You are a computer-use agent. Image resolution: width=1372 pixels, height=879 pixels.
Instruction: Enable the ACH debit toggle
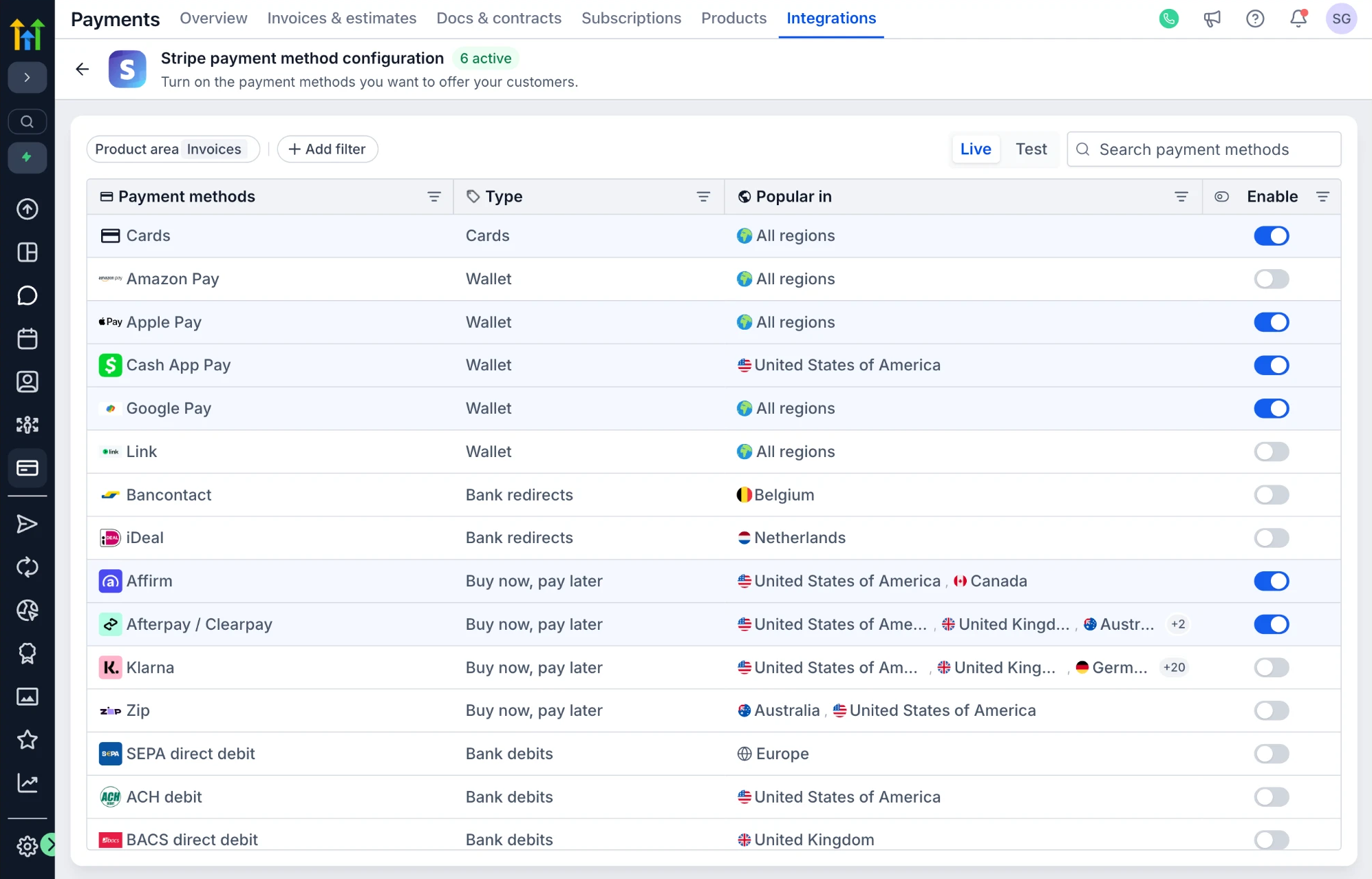(1271, 797)
